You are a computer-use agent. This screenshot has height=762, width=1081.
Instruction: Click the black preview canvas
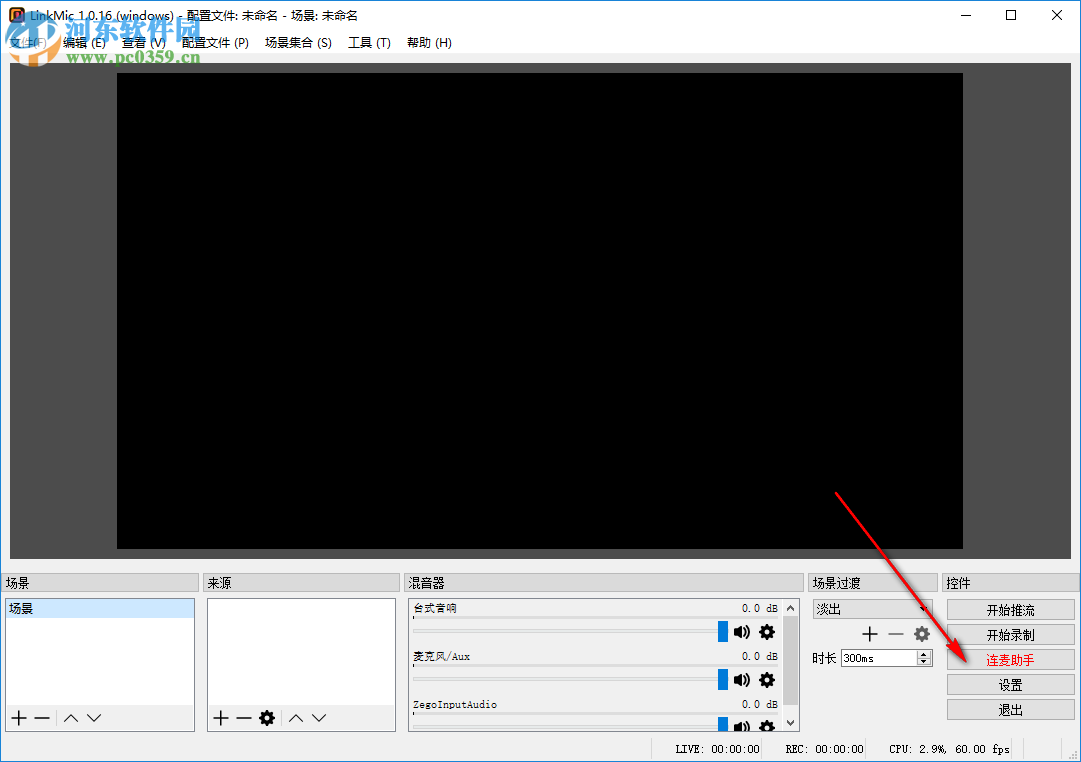(540, 311)
